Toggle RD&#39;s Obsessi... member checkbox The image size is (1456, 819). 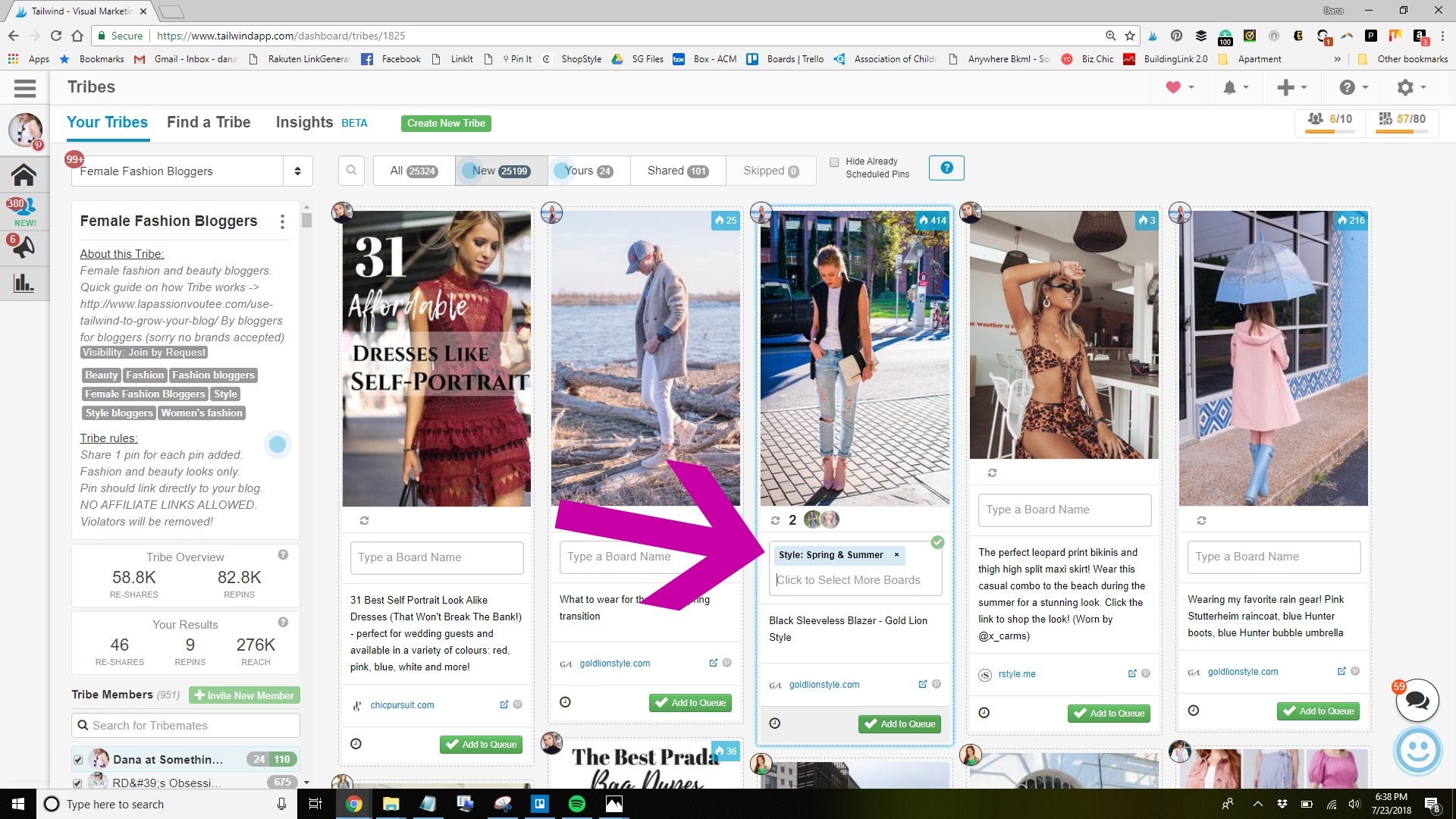coord(78,783)
